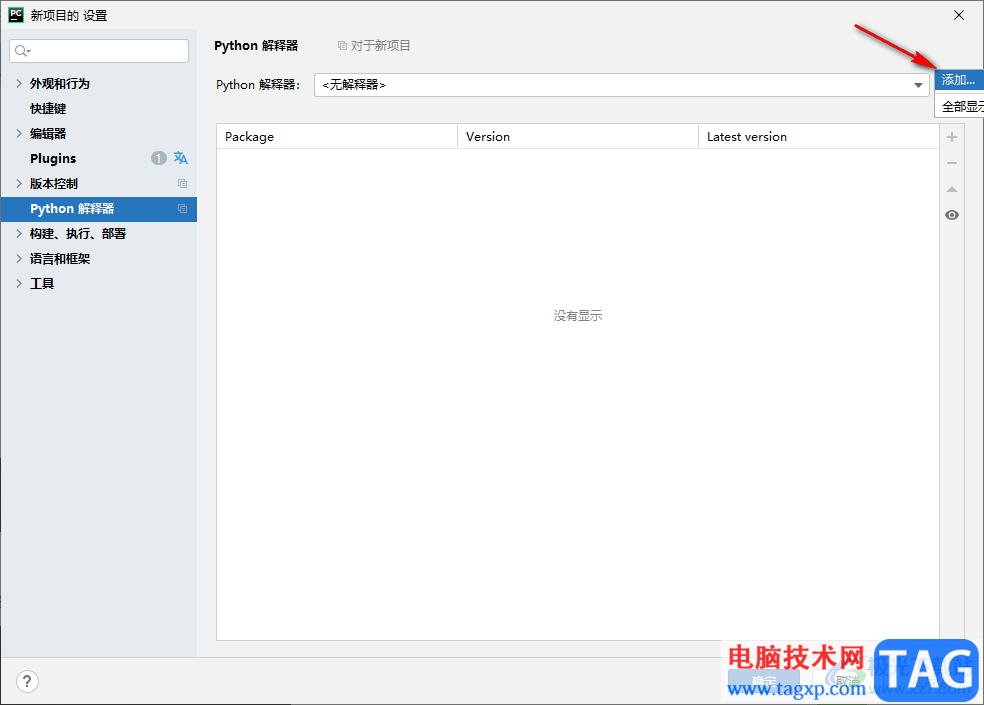Screen dimensions: 984x705
Task: Choose 添加... from the popup menu
Action: pos(959,80)
